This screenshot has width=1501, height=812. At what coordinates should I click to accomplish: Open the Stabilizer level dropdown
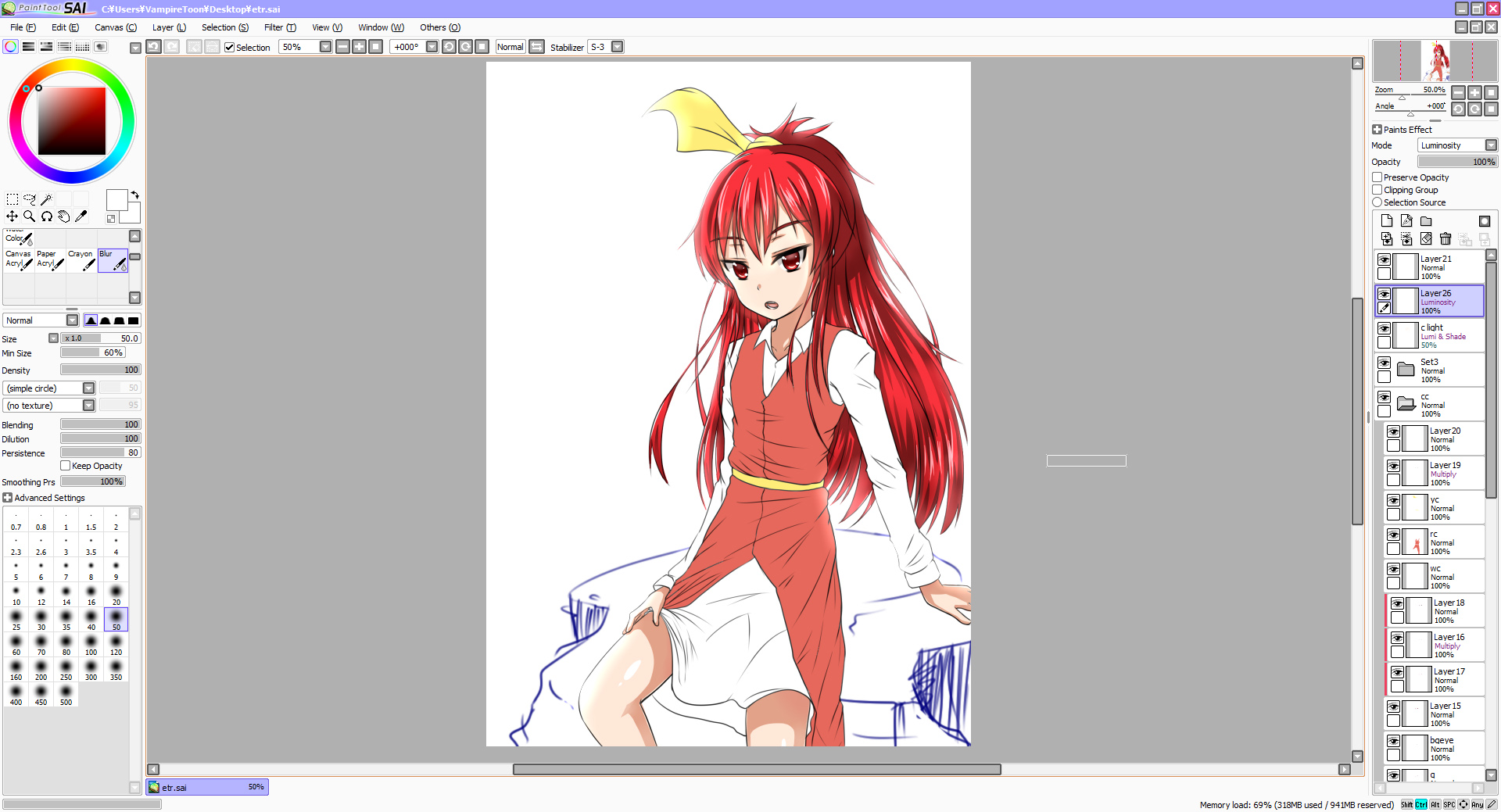[618, 47]
